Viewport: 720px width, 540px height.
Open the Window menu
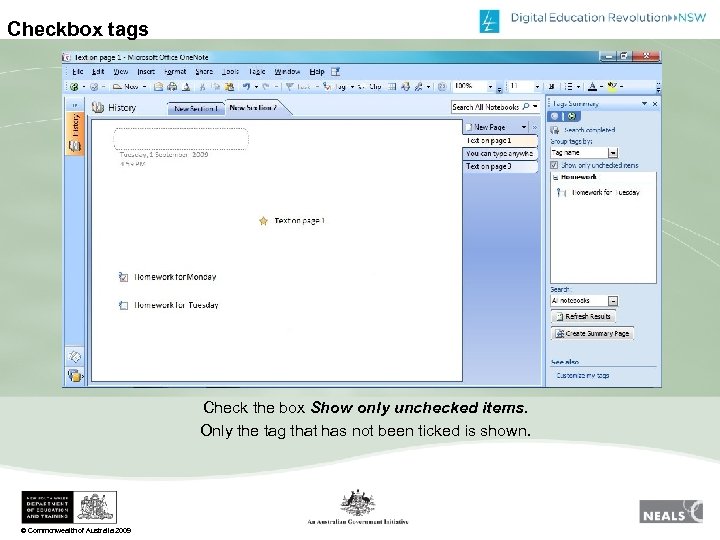point(287,72)
